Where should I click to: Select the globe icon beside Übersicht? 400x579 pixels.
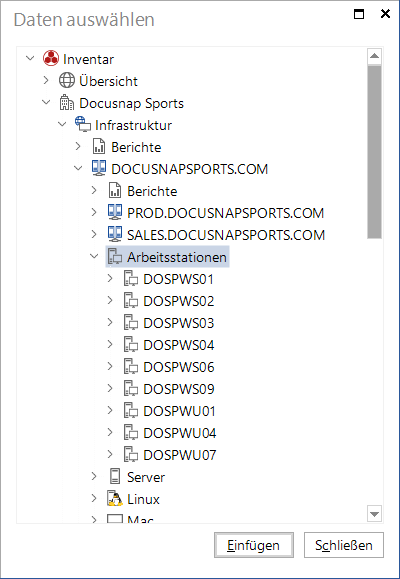coord(67,80)
